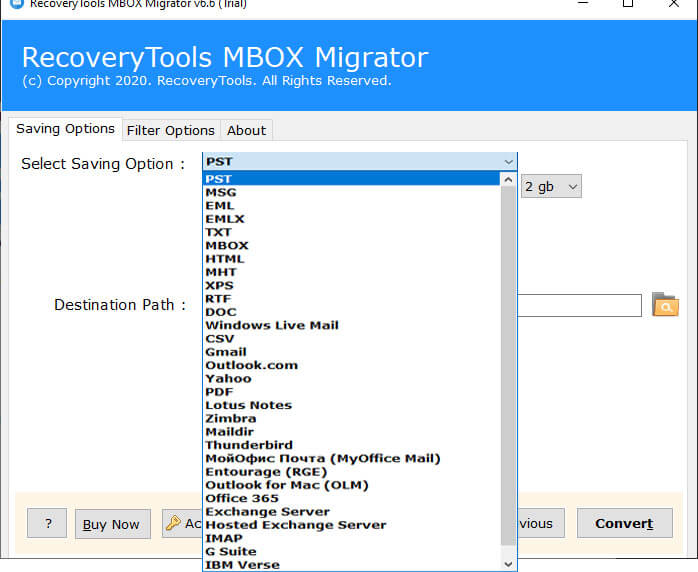The height and width of the screenshot is (572, 698).
Task: Choose G Suite option
Action: coord(352,552)
